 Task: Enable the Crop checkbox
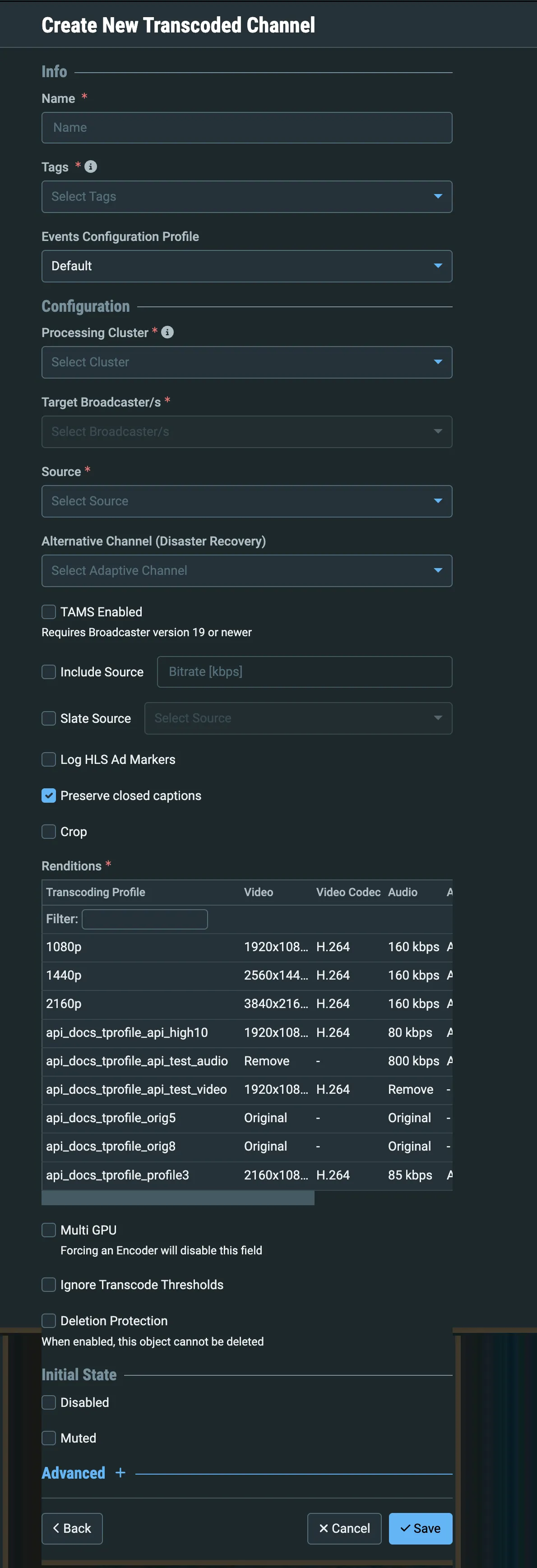click(x=49, y=832)
